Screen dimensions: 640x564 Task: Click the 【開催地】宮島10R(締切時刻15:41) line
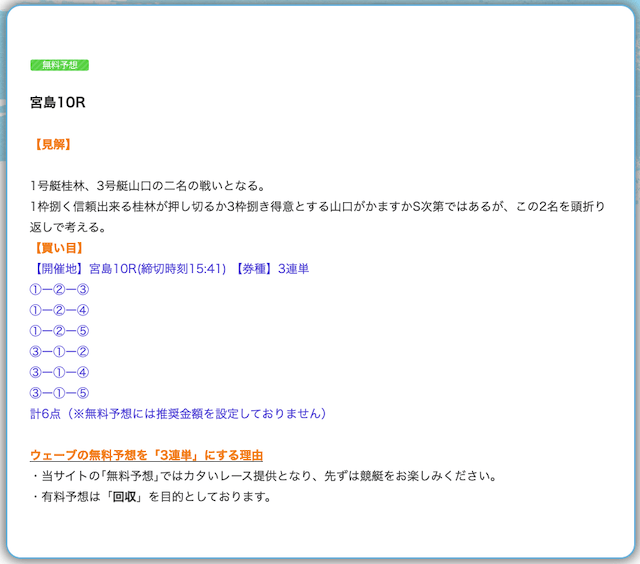(129, 269)
